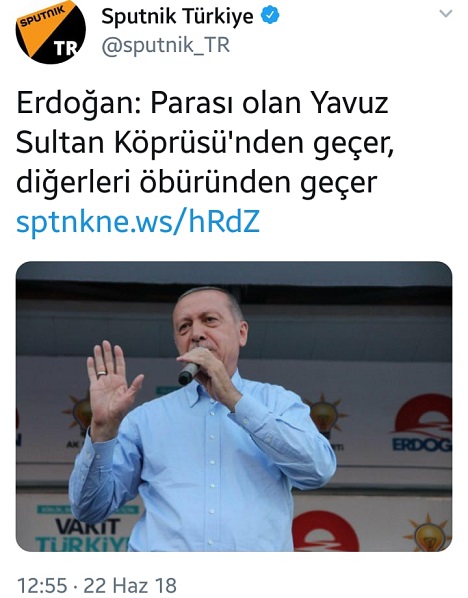468x598 pixels.
Task: Open the attached Erdoğan rally photo
Action: coord(234,406)
